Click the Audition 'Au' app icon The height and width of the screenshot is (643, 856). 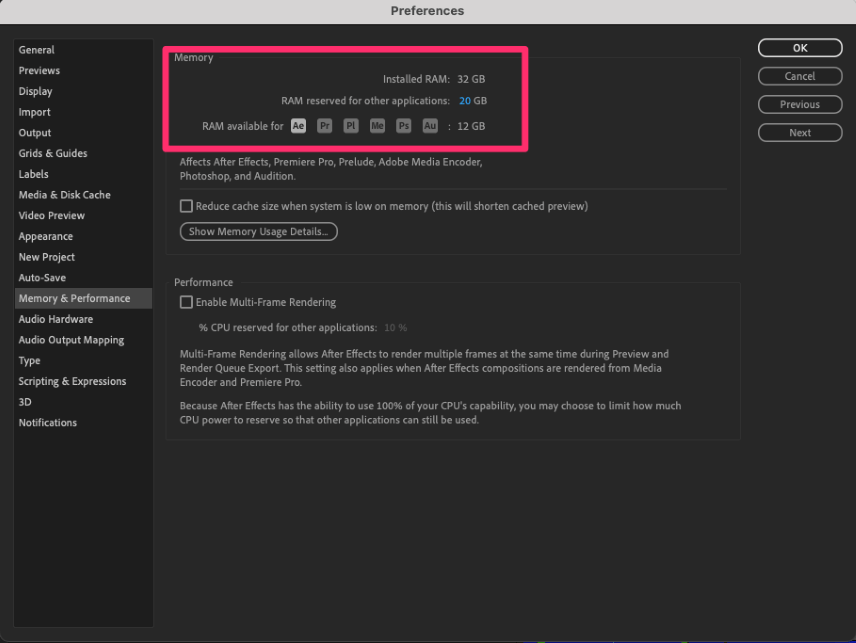tap(430, 126)
